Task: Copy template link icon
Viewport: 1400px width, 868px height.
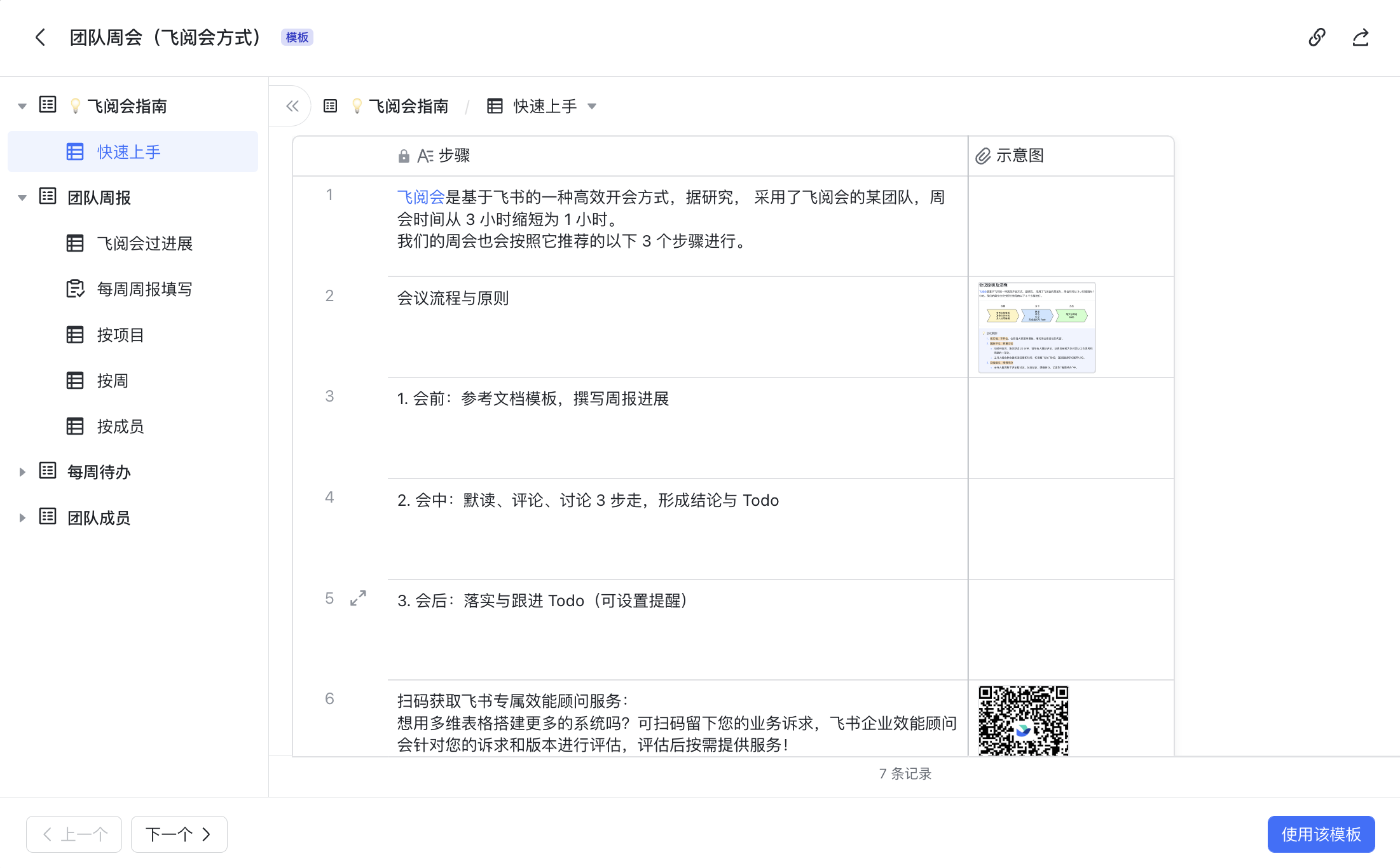Action: click(x=1317, y=37)
